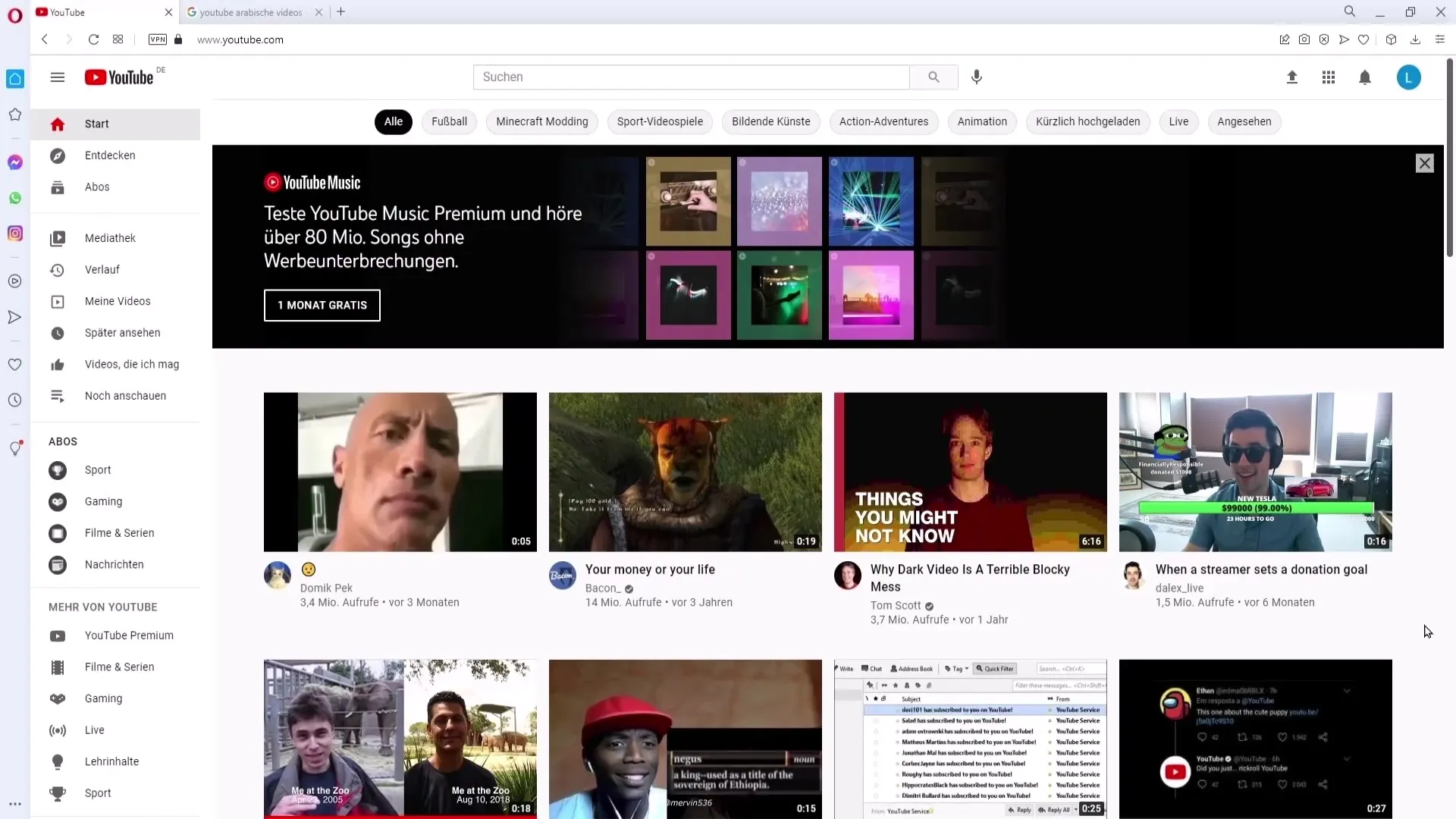Open Nachrichten subscription channel

[115, 565]
